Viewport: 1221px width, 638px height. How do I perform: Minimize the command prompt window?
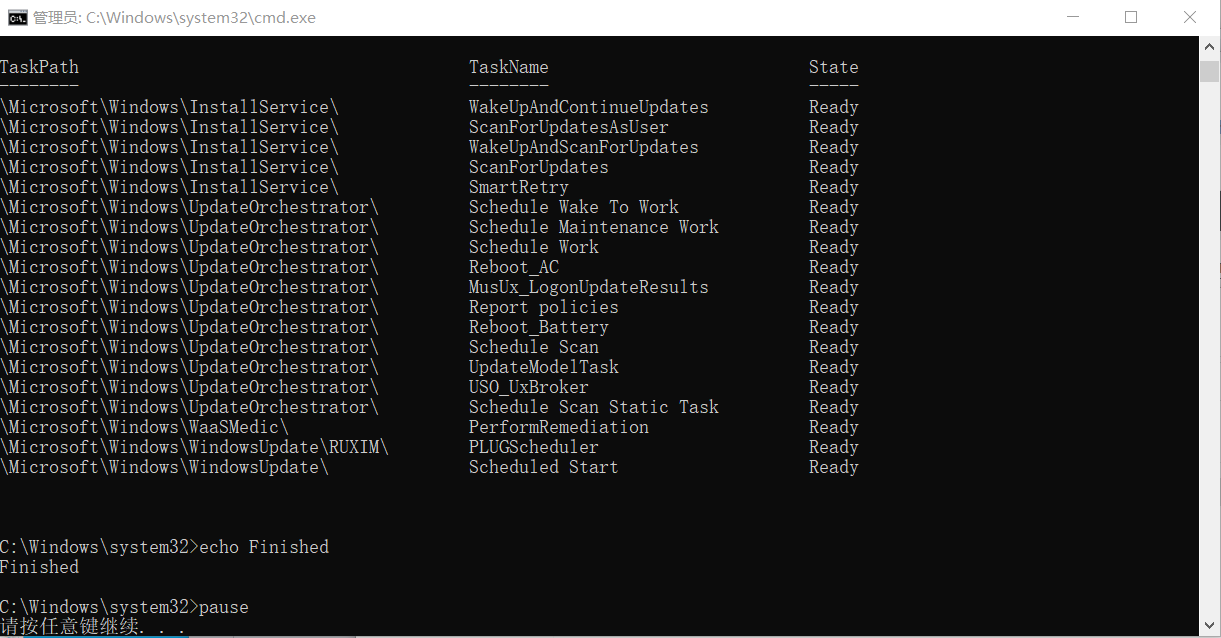click(1072, 17)
